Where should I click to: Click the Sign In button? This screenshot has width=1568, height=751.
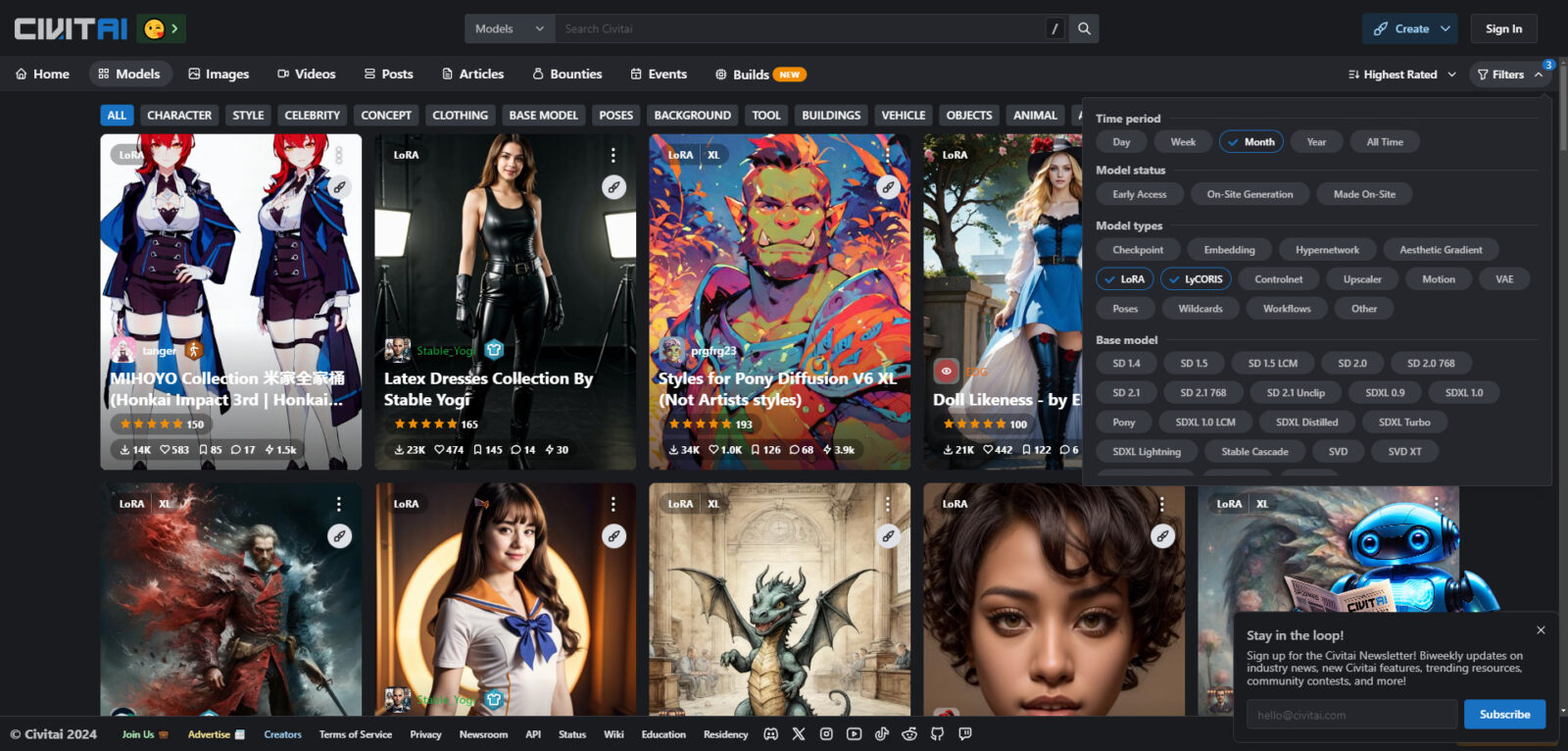[x=1503, y=28]
